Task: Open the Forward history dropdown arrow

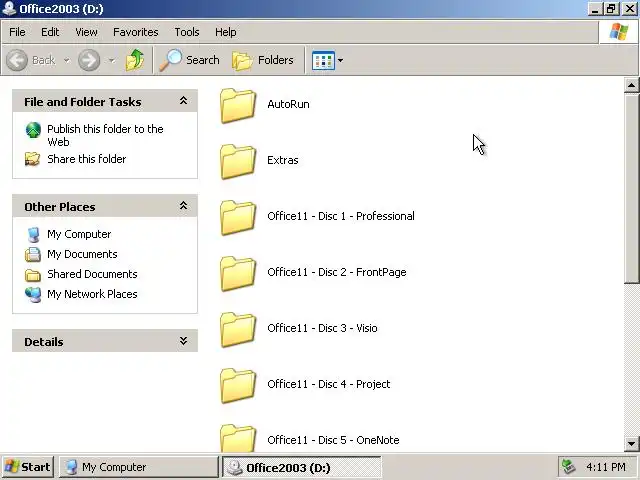Action: pos(111,60)
